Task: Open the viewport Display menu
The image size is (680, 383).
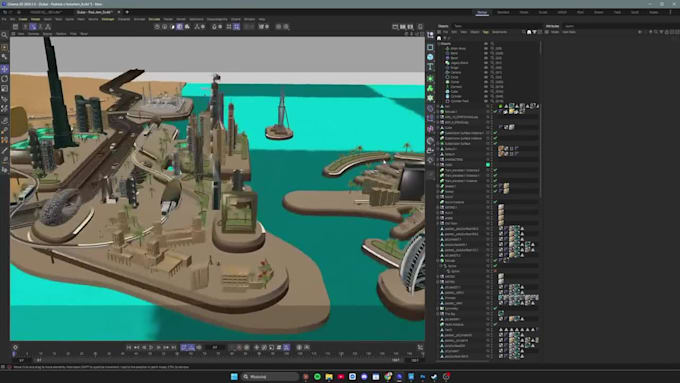Action: pyautogui.click(x=47, y=33)
